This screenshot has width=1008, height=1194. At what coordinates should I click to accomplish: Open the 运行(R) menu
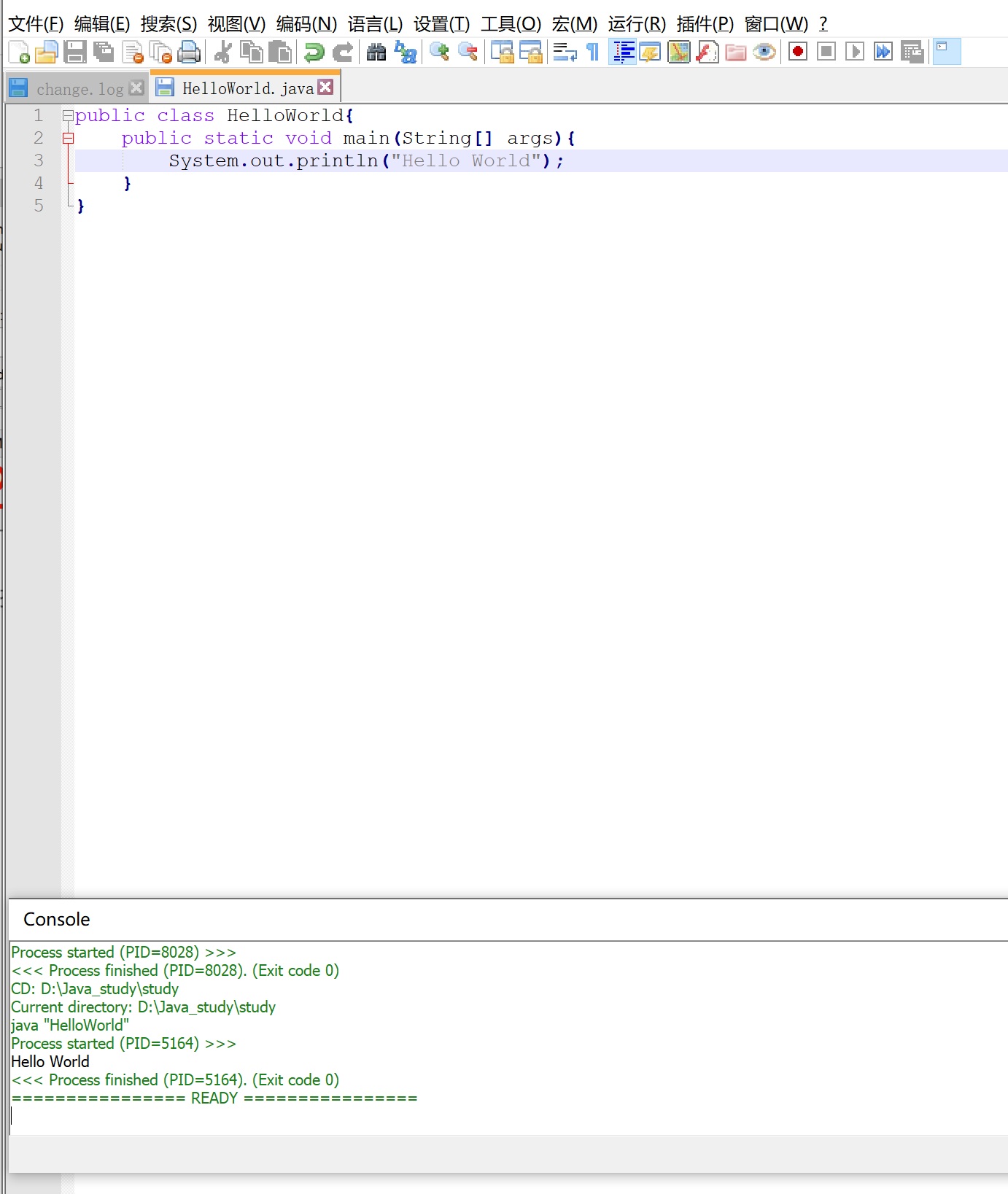click(x=637, y=24)
